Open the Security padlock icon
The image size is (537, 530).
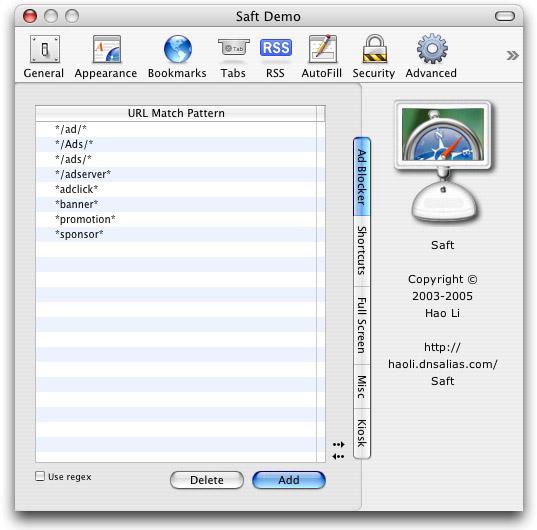tap(374, 49)
